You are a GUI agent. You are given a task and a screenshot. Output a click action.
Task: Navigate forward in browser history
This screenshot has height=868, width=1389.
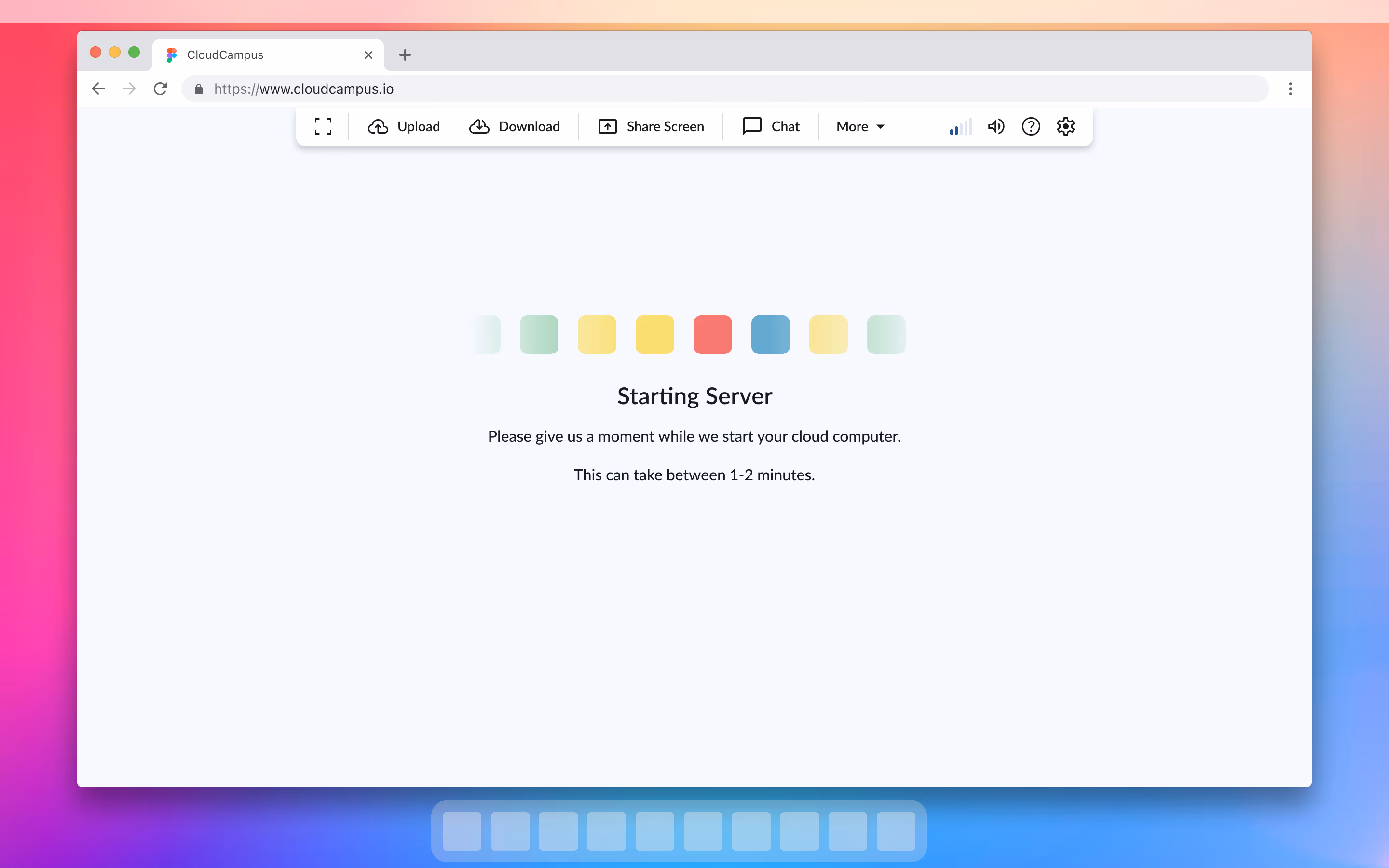click(x=129, y=88)
